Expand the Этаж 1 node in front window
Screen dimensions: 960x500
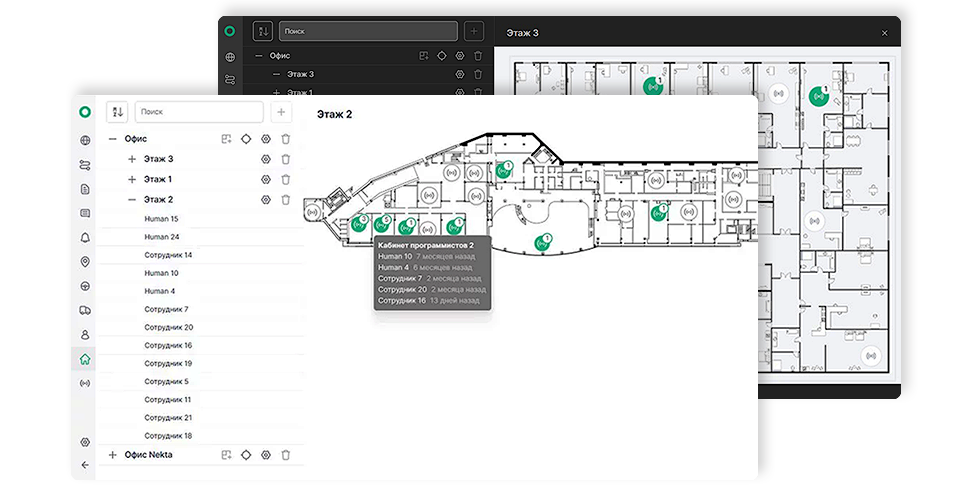[132, 179]
